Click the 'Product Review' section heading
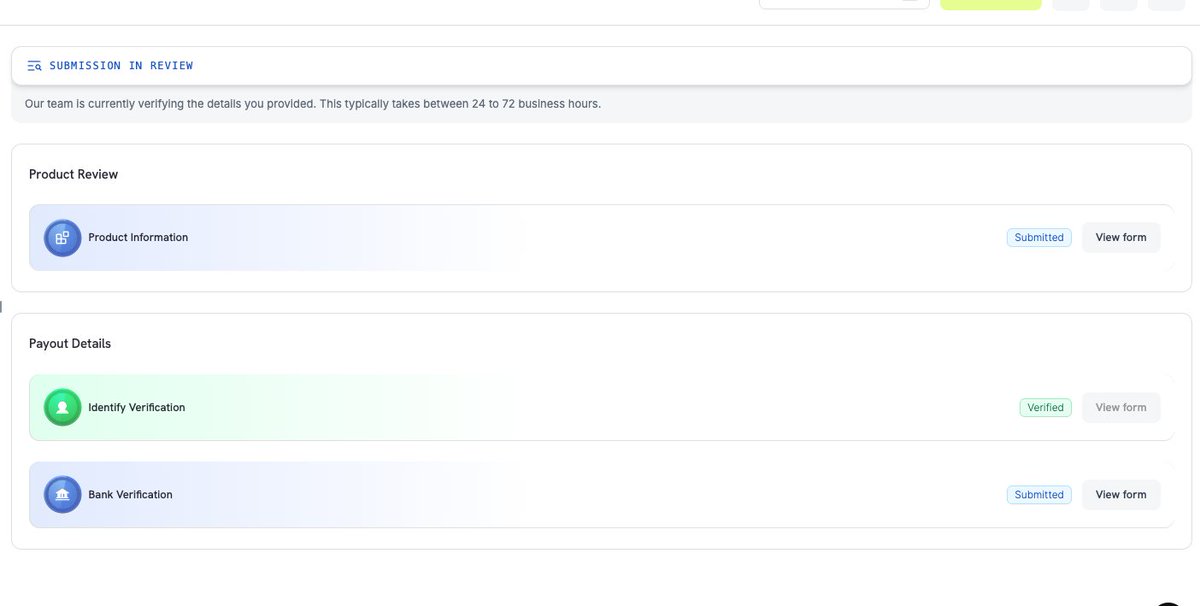 tap(73, 174)
